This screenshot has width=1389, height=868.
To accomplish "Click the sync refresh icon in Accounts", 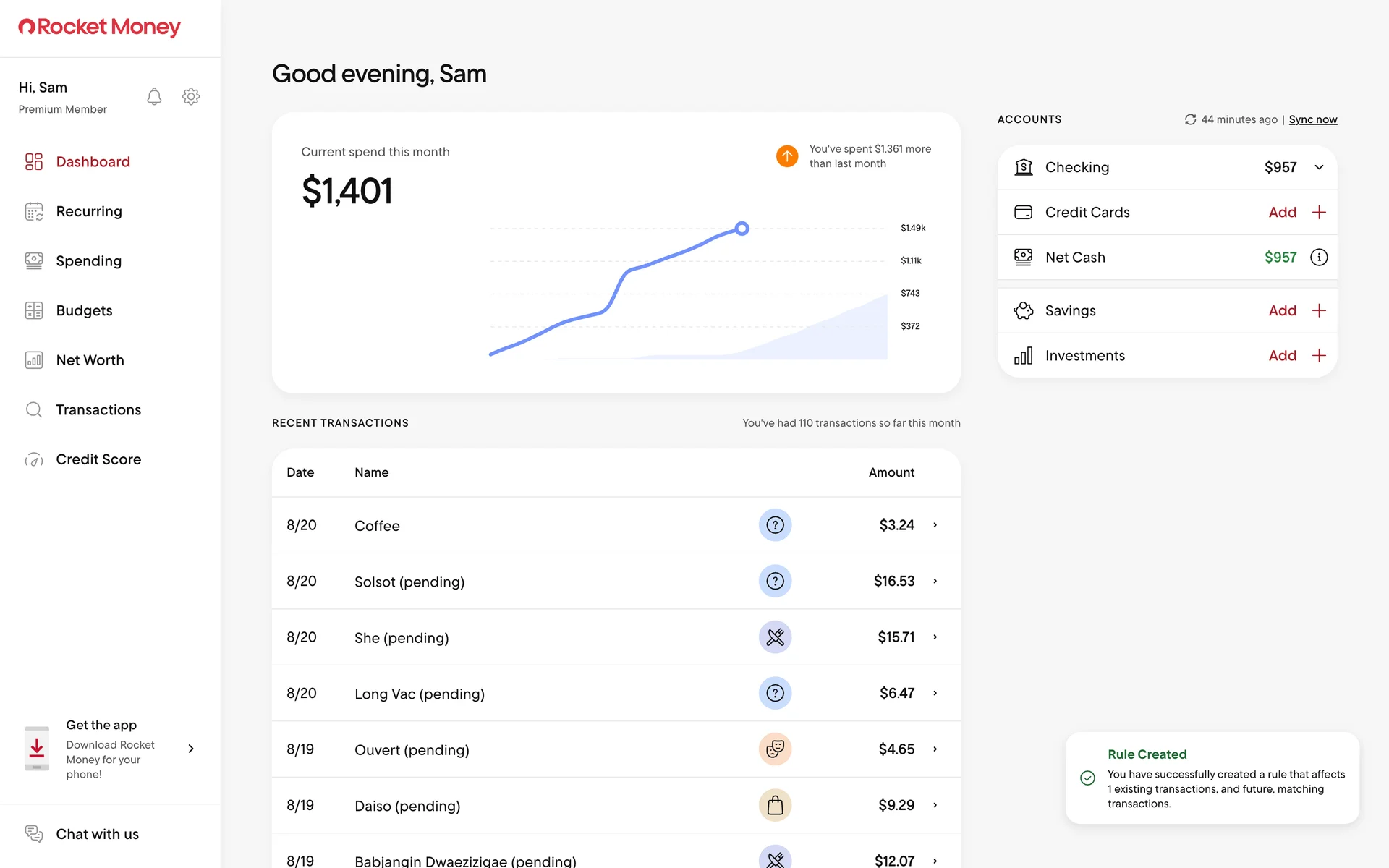I will 1190,119.
